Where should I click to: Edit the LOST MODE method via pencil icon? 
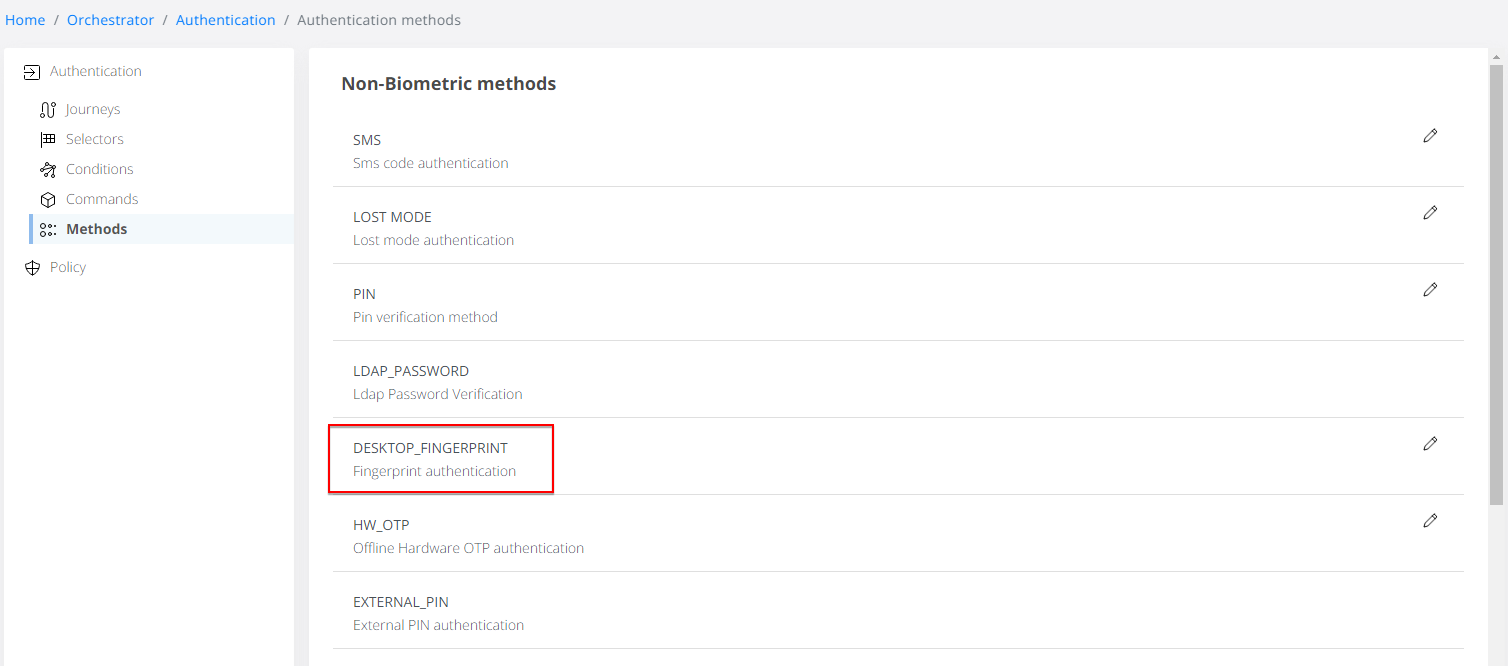[x=1430, y=212]
